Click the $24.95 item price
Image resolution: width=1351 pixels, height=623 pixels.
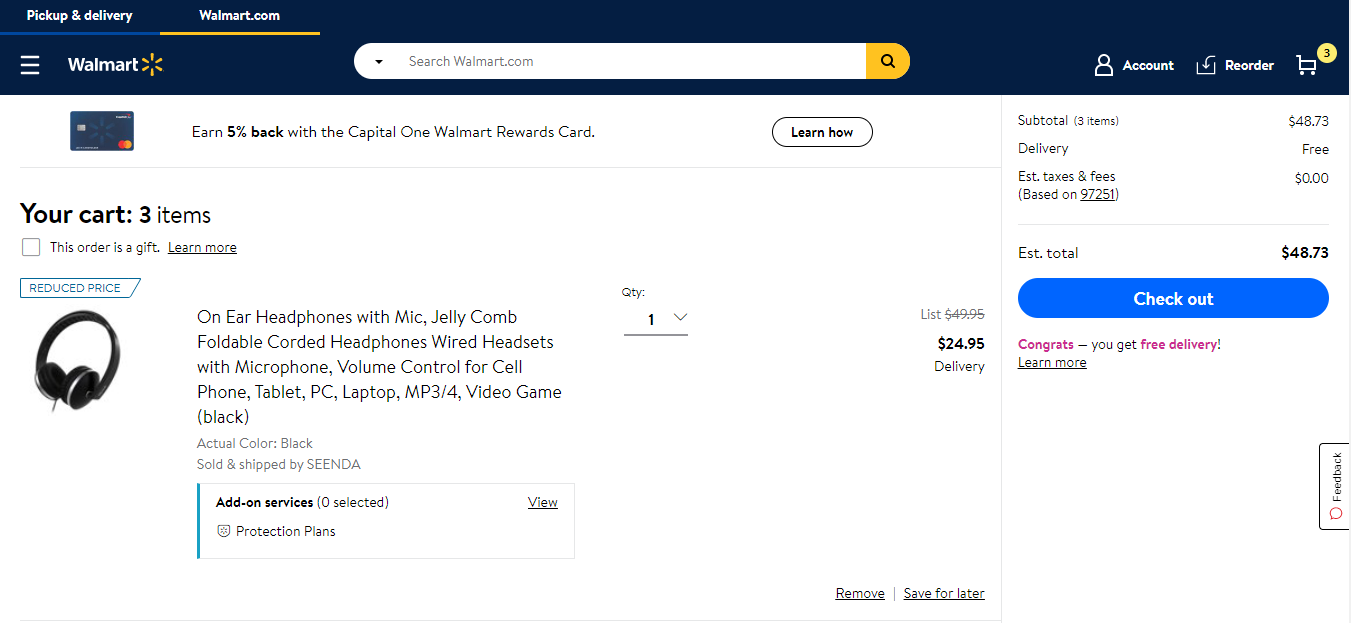click(961, 343)
